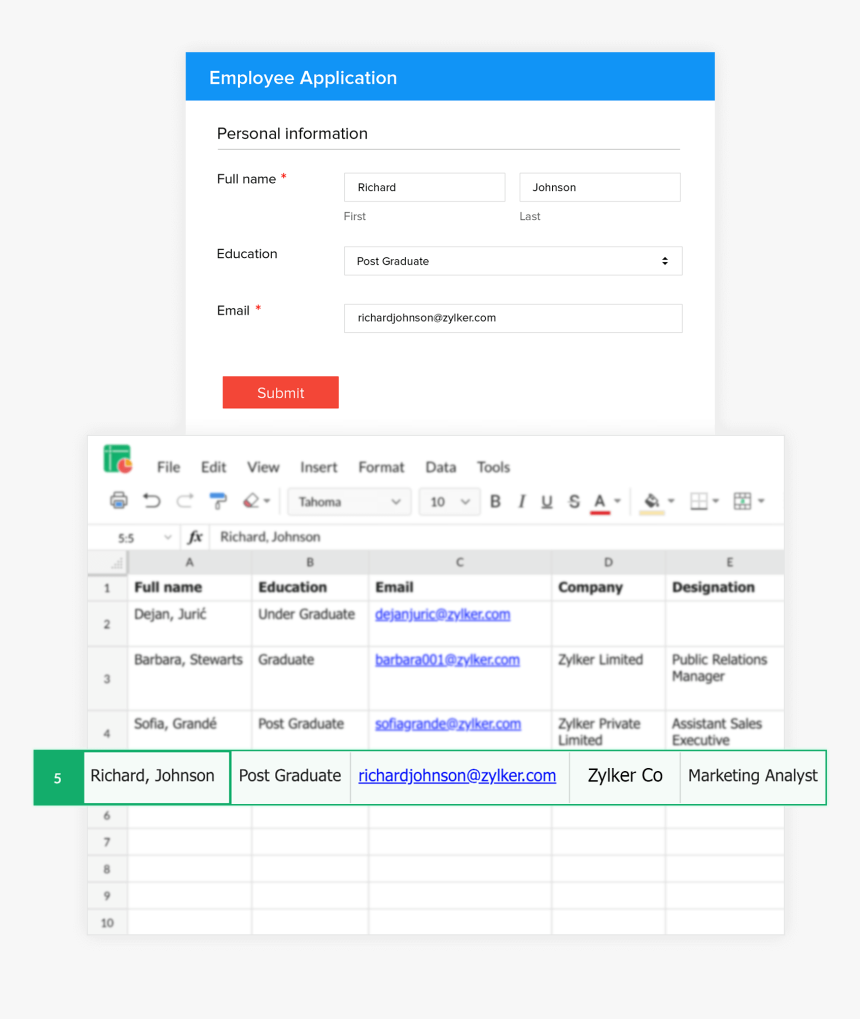Open the font size 10 dropdown
The width and height of the screenshot is (860, 1019).
(x=448, y=501)
